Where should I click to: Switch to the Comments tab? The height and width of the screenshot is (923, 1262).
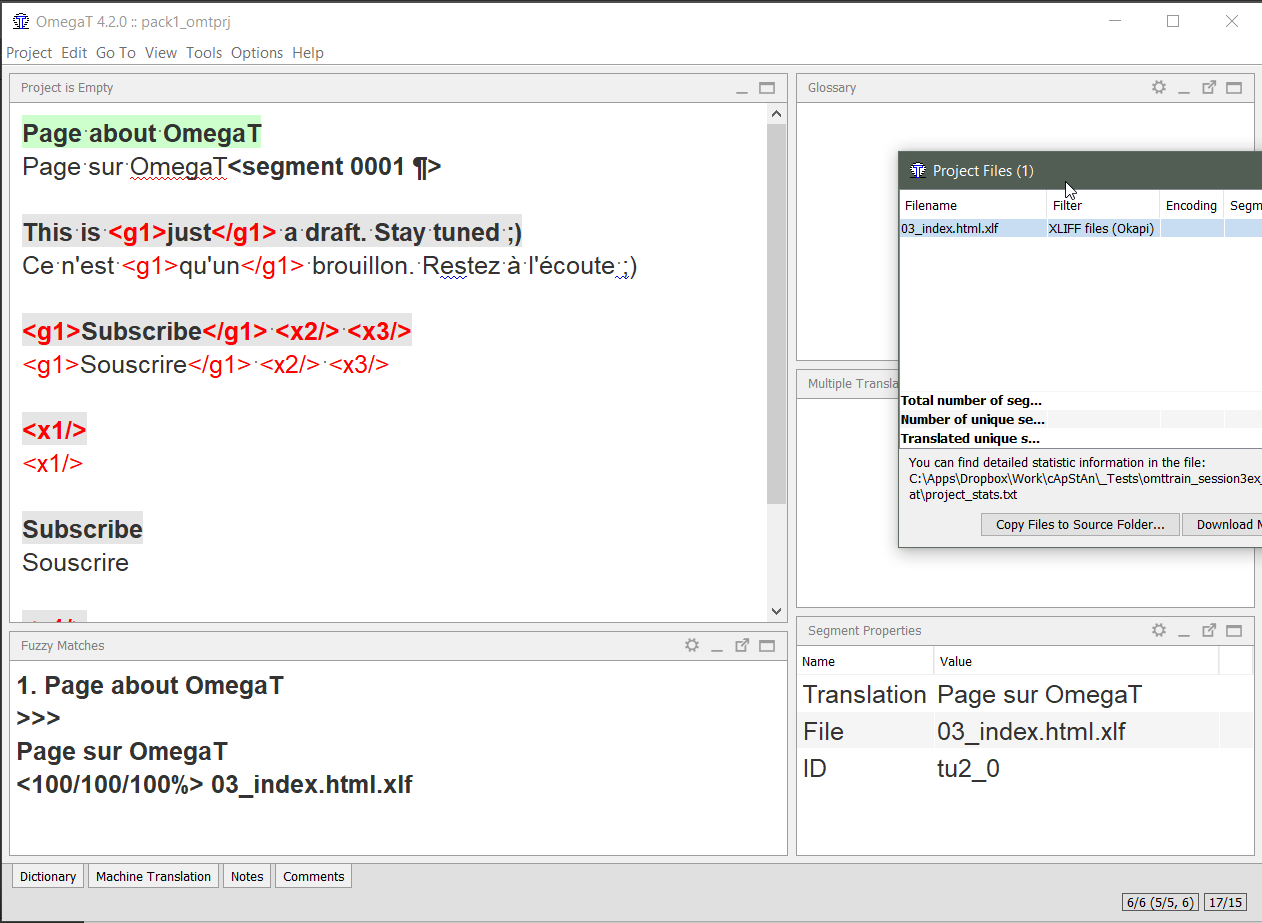pyautogui.click(x=314, y=876)
